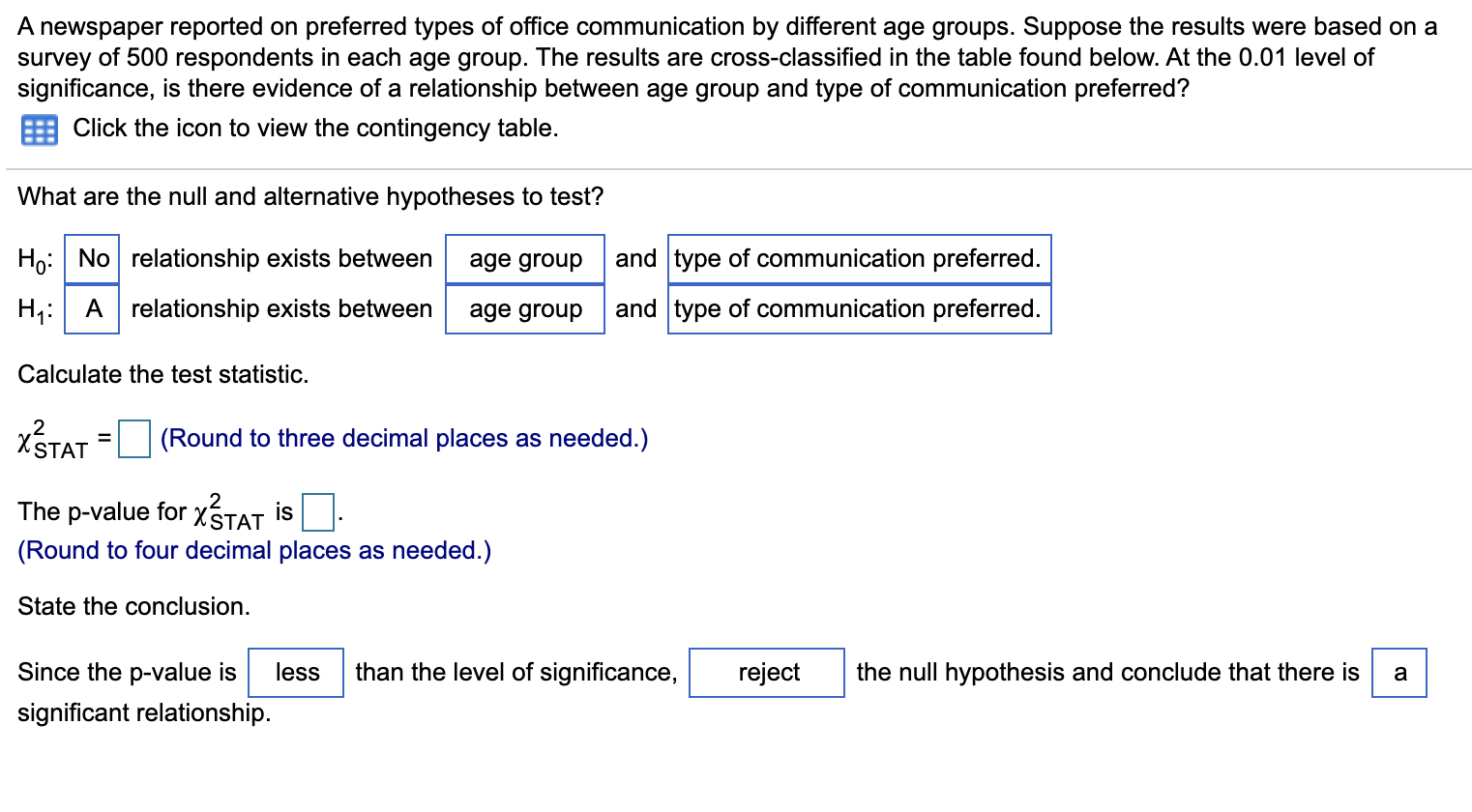
Task: Open the H0 "type of communication preferred" dropdown
Action: pyautogui.click(x=857, y=258)
